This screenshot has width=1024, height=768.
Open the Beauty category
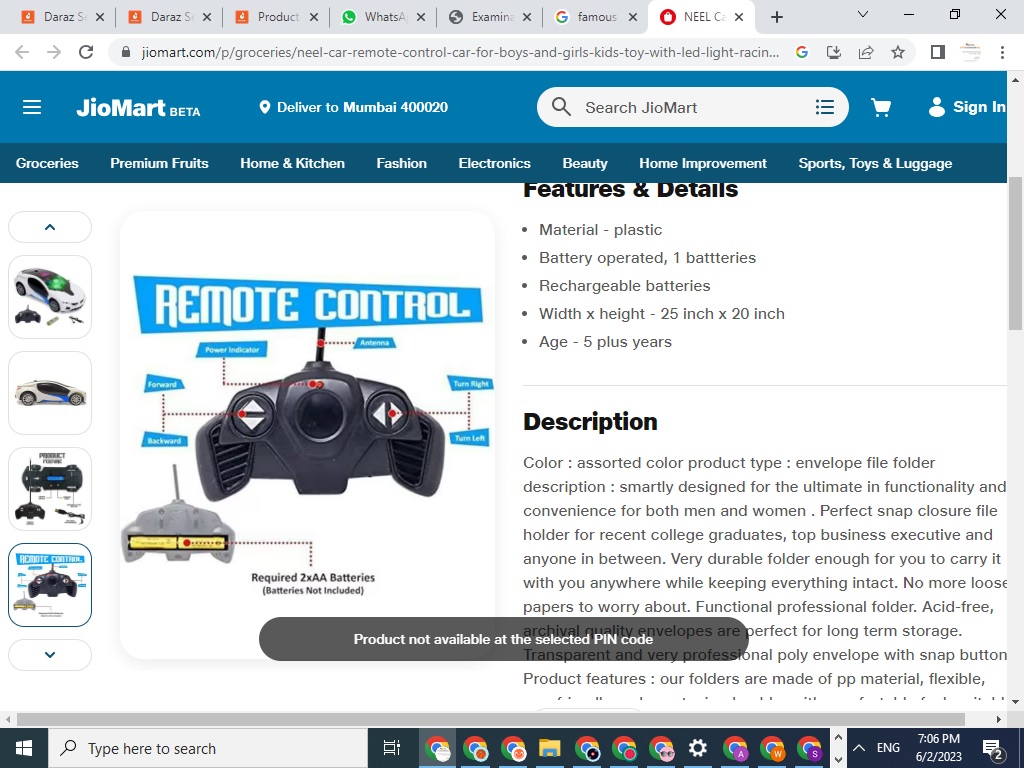coord(585,163)
